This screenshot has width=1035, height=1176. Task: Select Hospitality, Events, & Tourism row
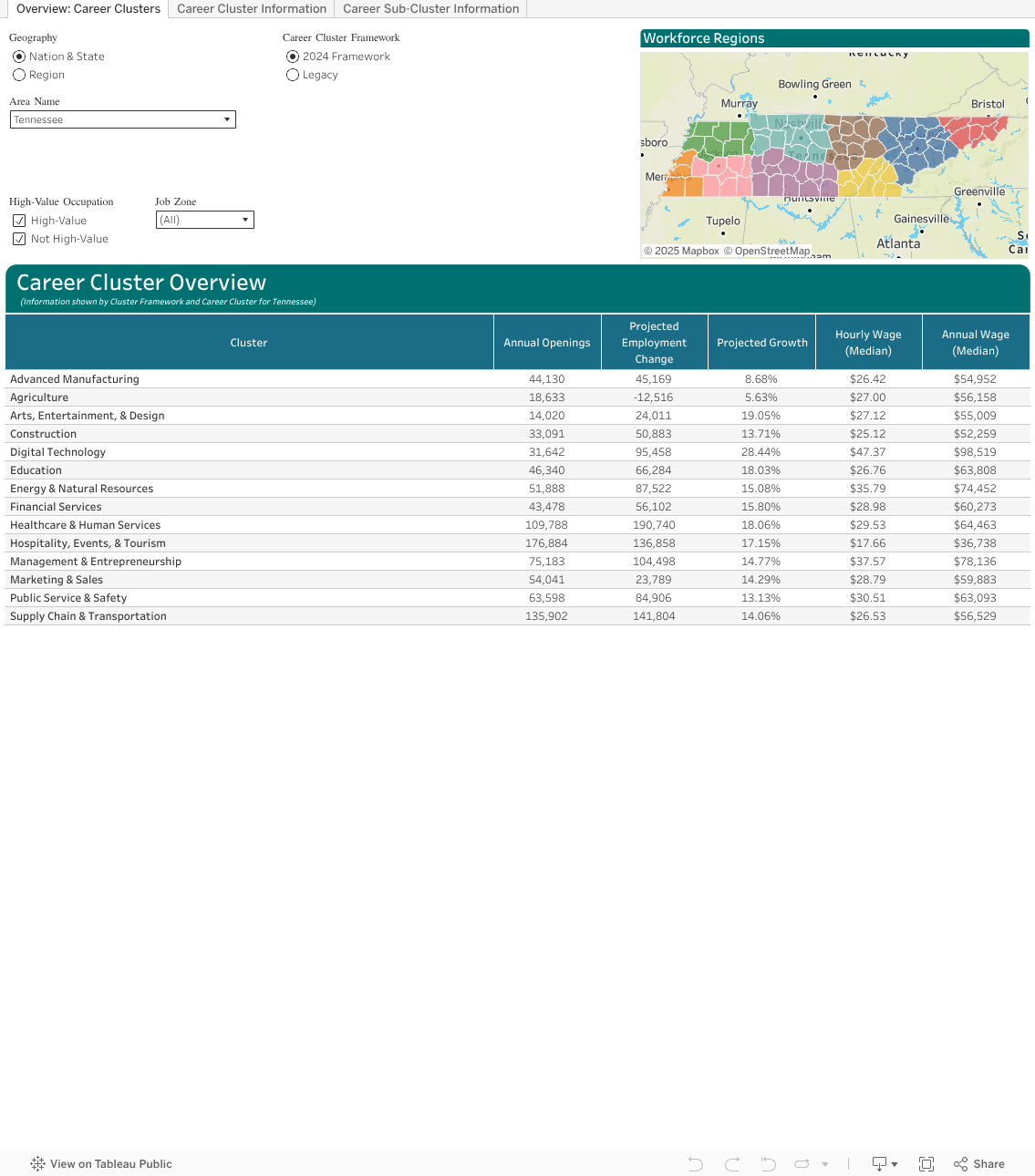coord(517,543)
